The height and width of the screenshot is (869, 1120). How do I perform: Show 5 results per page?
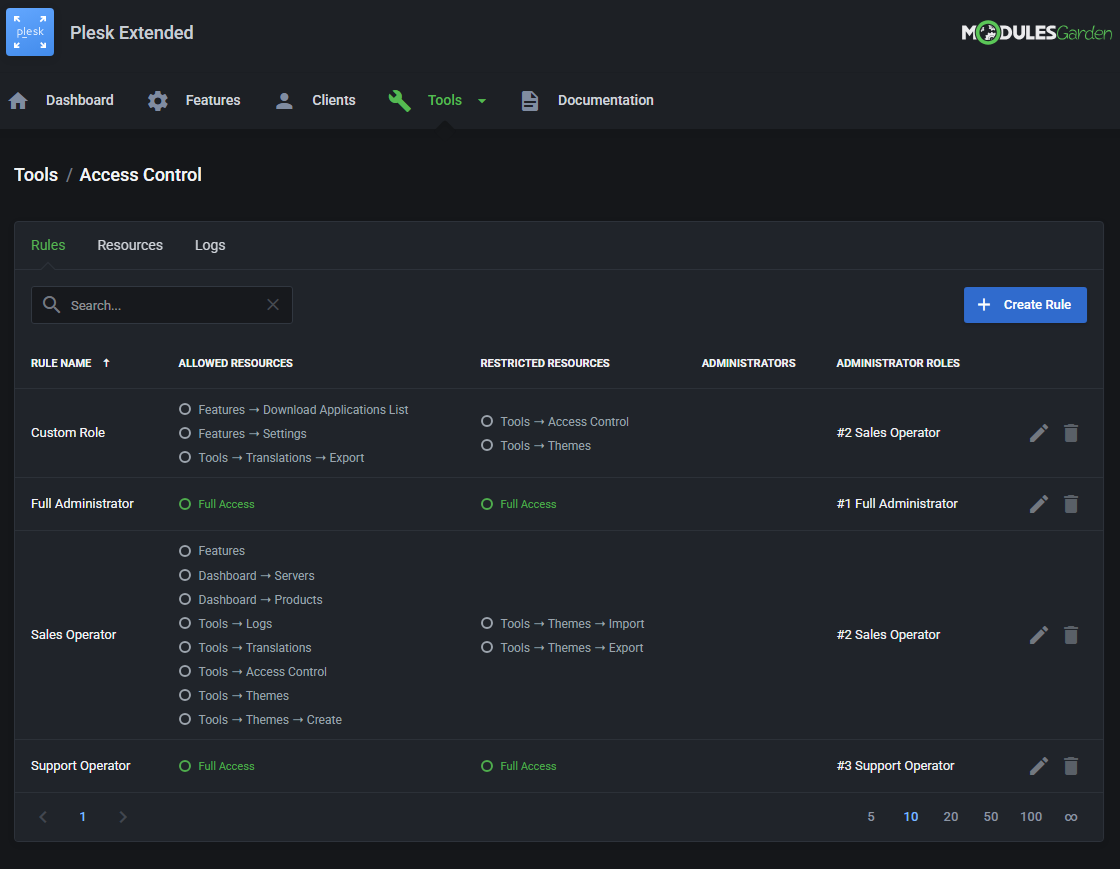[x=871, y=817]
